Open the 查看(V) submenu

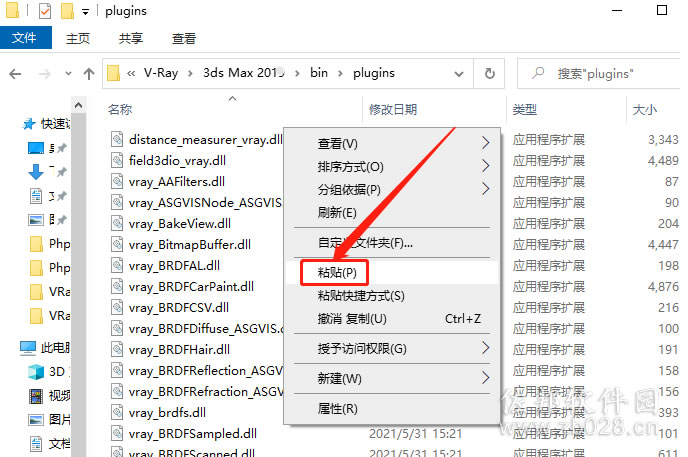tap(392, 143)
